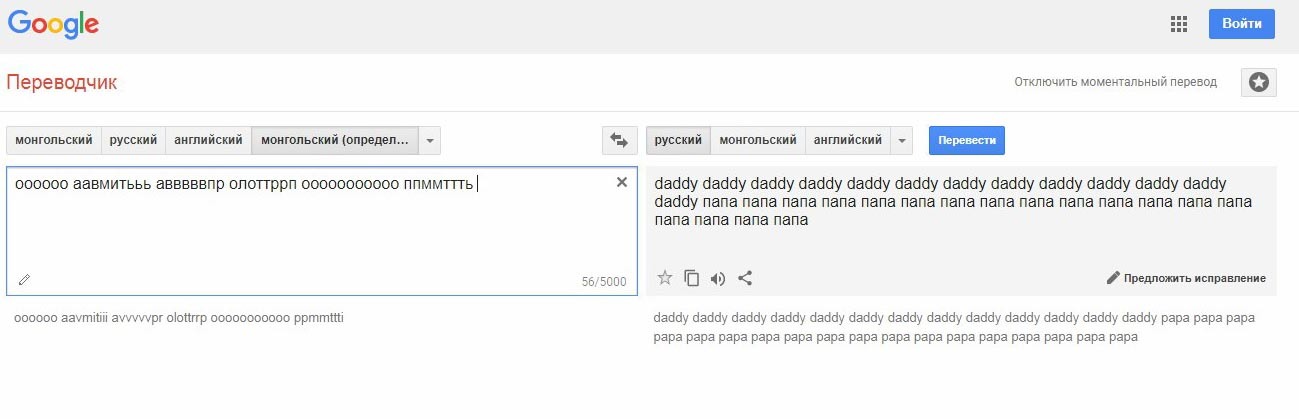Open the Google apps grid icon
The image size is (1299, 419).
tap(1178, 25)
